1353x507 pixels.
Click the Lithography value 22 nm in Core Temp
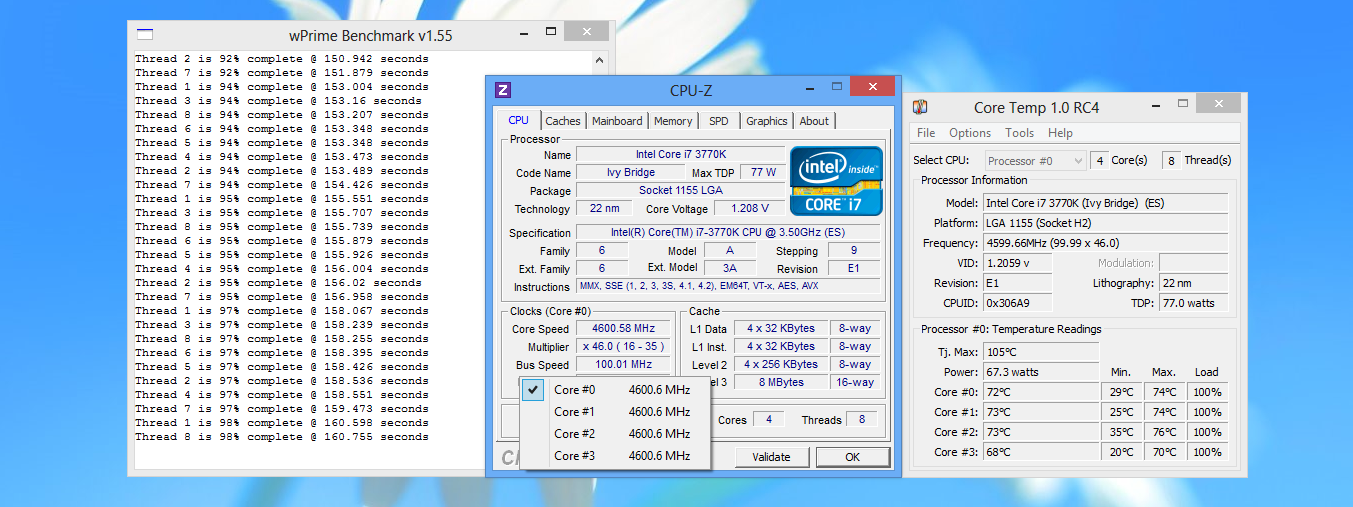coord(1193,283)
